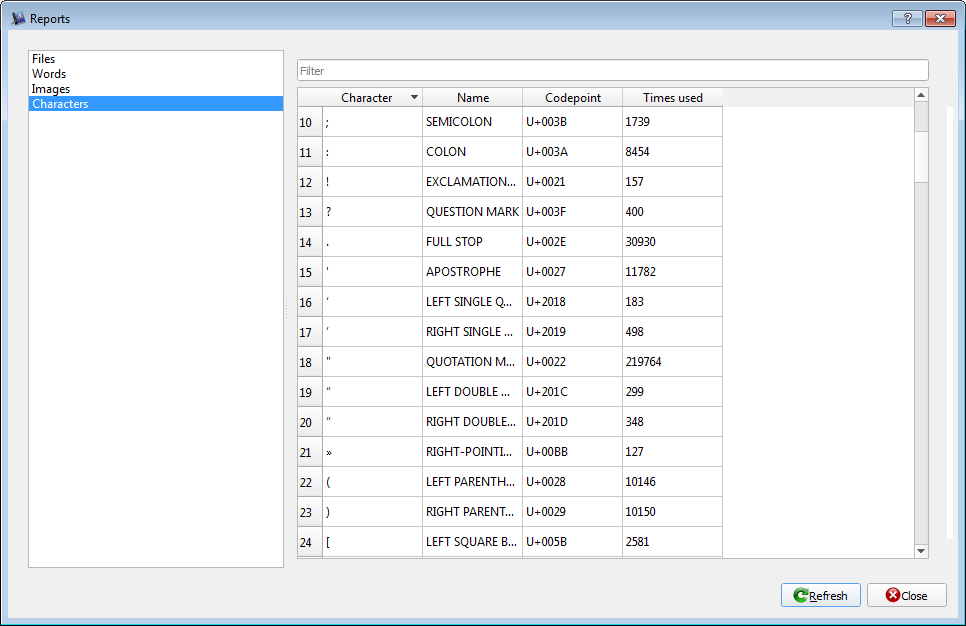Click codepoint U+2018

[x=572, y=302]
